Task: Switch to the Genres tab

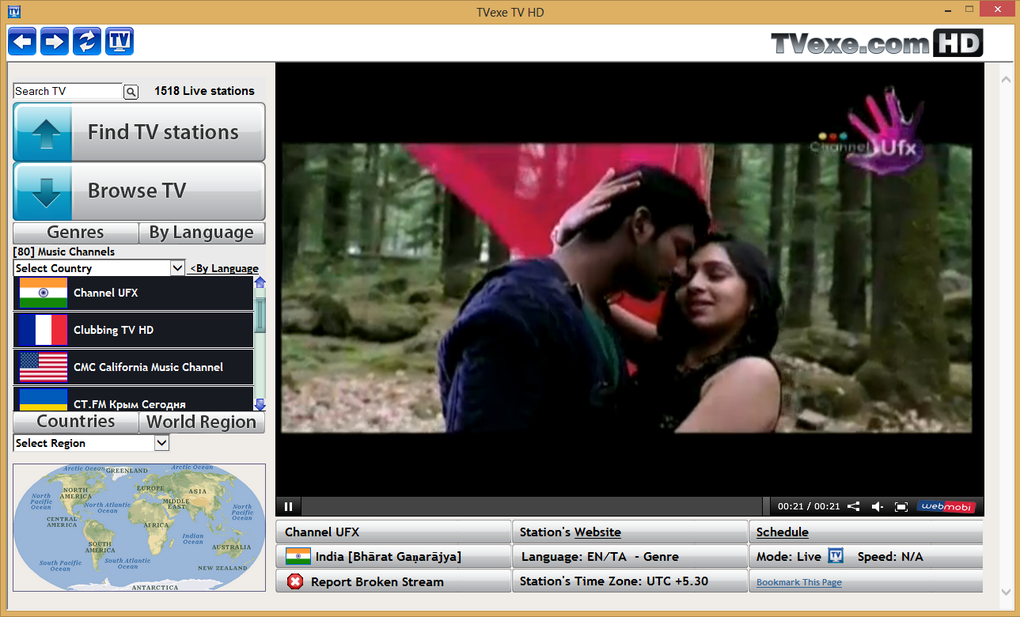Action: click(75, 232)
